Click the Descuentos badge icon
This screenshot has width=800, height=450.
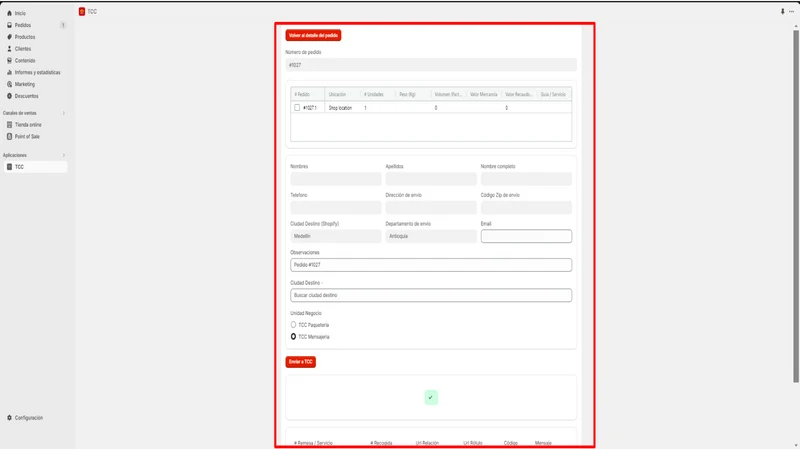[x=9, y=96]
